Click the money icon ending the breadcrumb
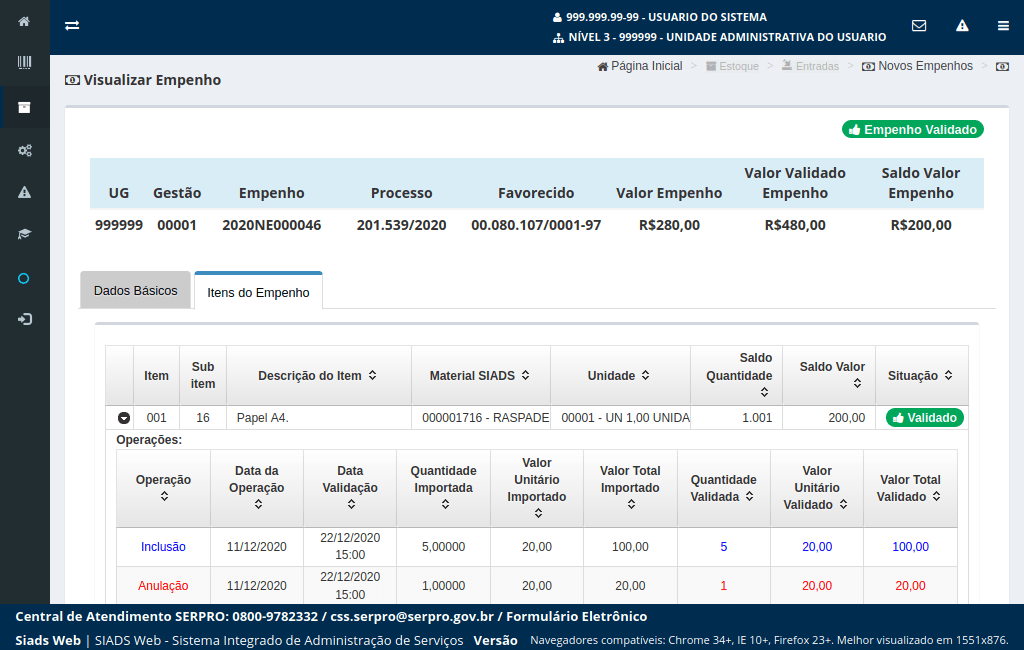1024x650 pixels. (x=1002, y=67)
